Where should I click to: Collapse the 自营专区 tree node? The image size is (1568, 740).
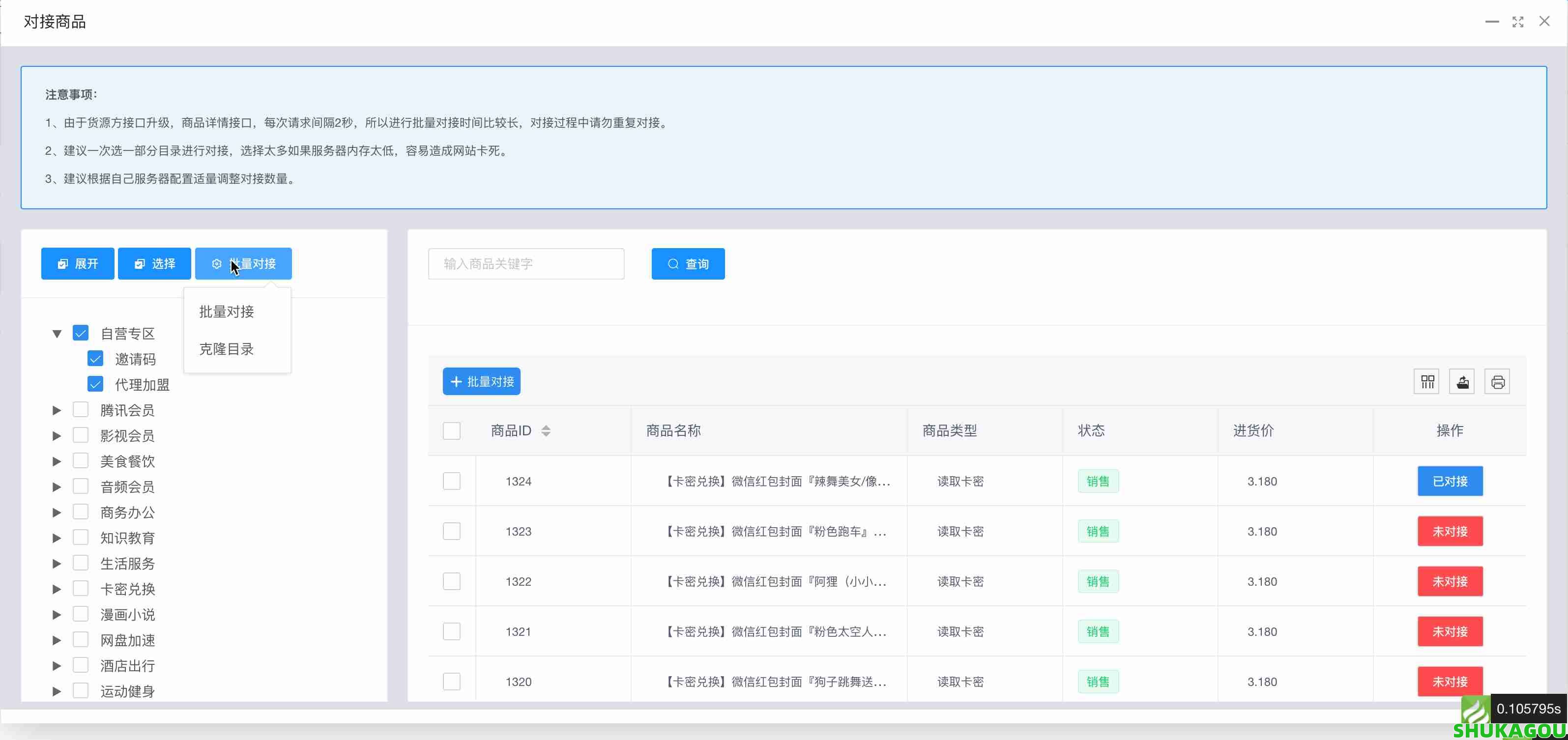[57, 334]
